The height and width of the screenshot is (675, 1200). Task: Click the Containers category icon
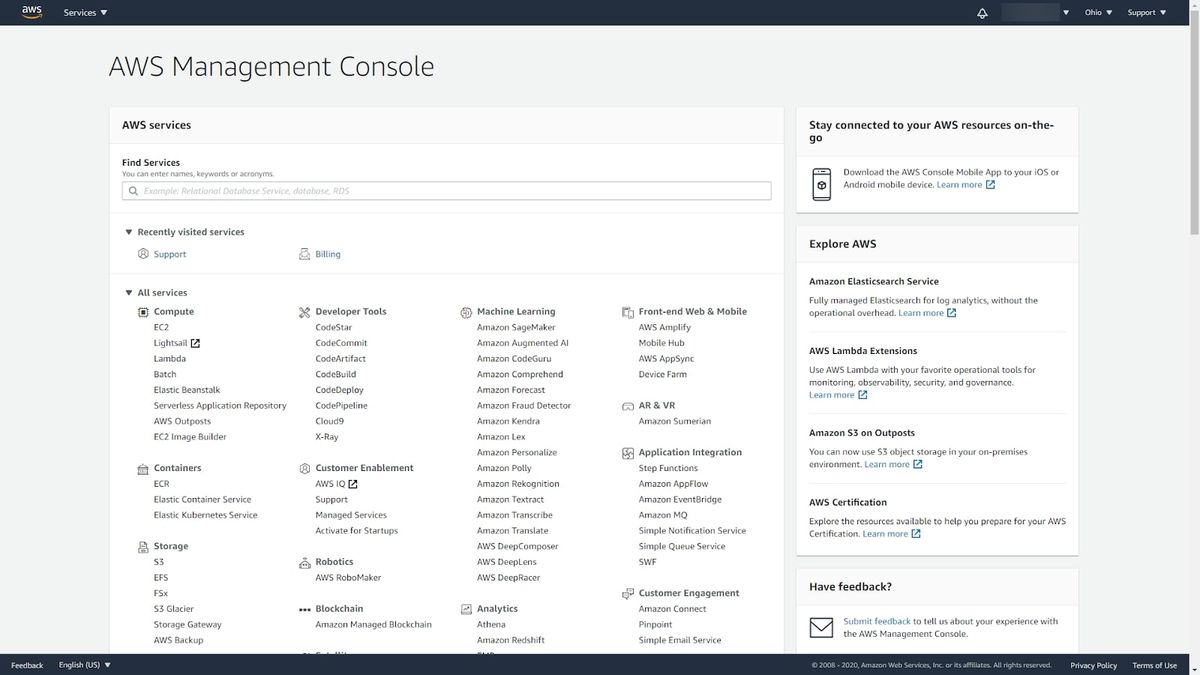(144, 467)
